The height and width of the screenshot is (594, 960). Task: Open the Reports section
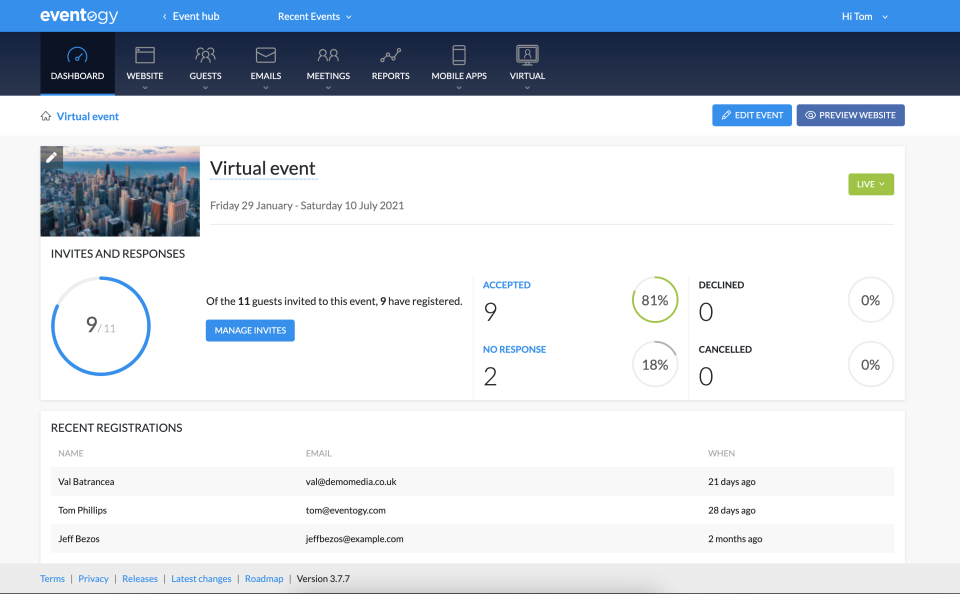pyautogui.click(x=390, y=63)
